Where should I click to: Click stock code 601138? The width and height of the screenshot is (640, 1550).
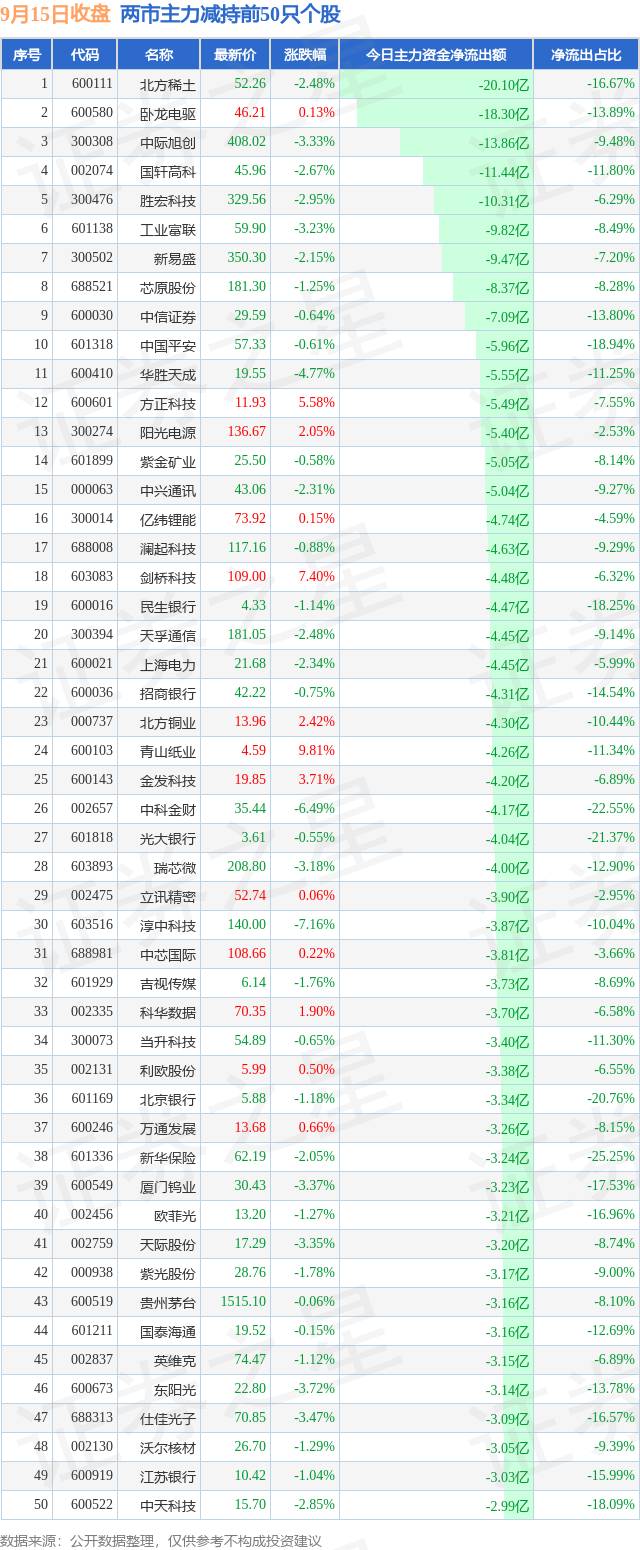92,229
